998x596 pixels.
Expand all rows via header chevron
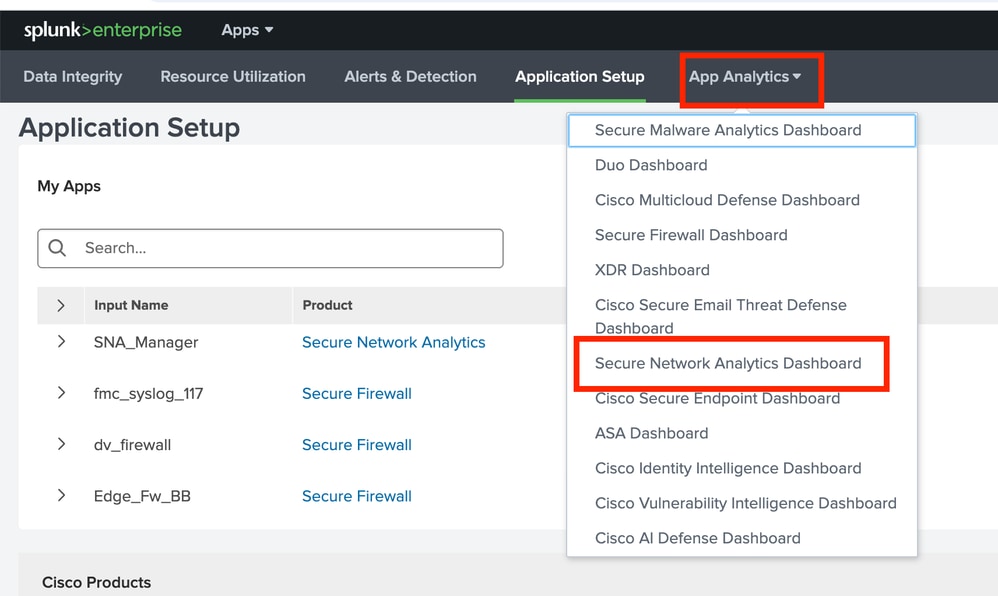pos(61,306)
